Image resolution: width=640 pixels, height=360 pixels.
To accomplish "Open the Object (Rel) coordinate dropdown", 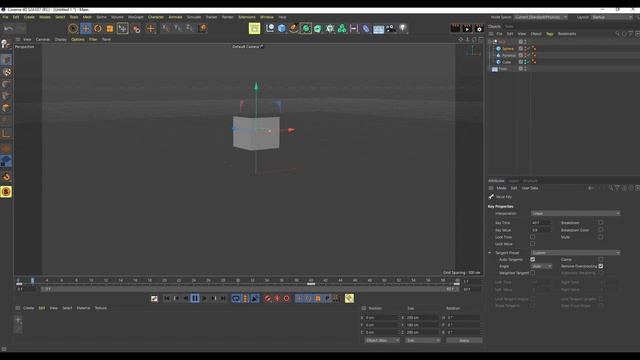I will pos(382,340).
